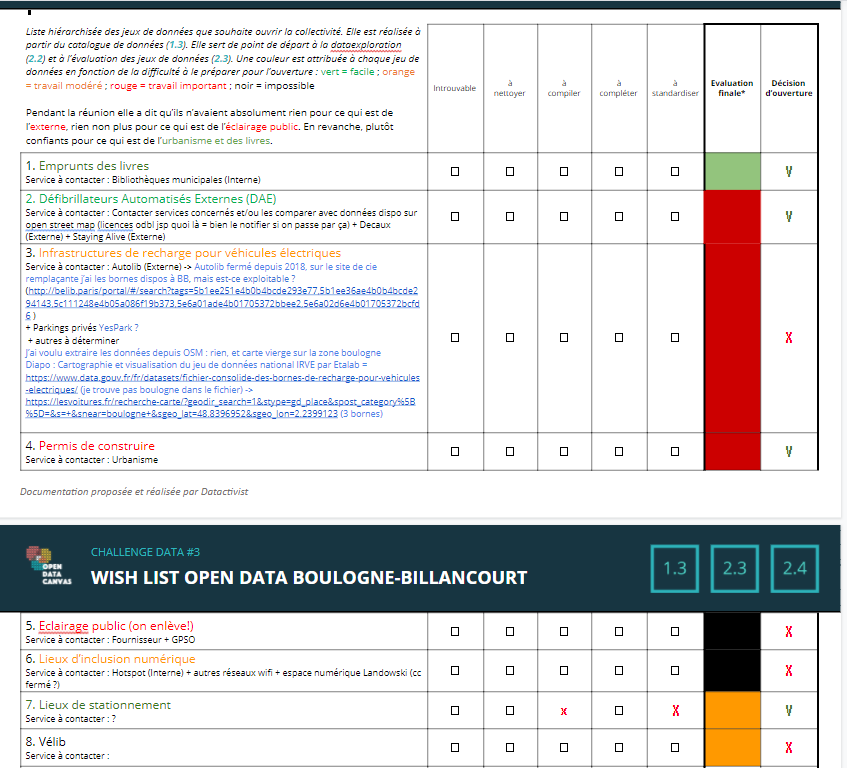
Task: Open the data.gouv.fr bornes de recharge link
Action: [x=222, y=383]
